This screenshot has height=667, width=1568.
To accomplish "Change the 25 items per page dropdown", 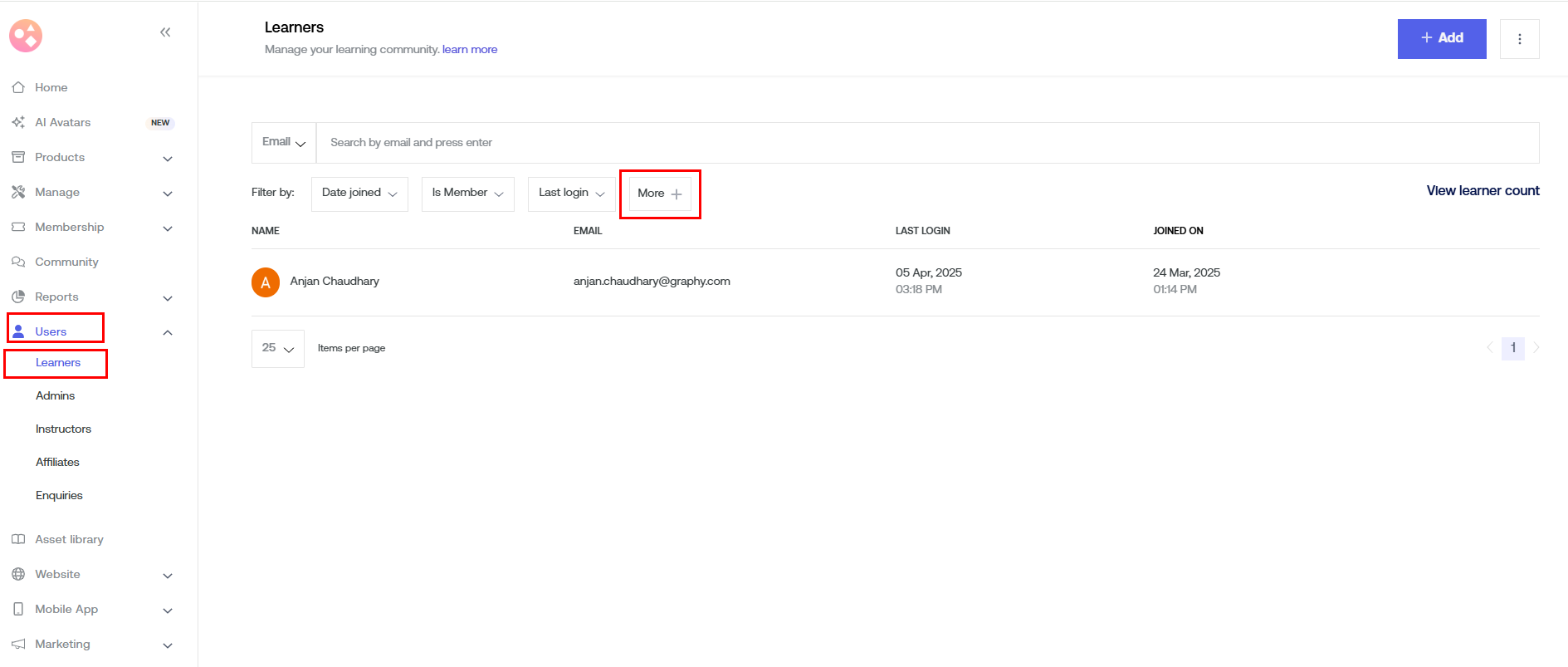I will (278, 349).
